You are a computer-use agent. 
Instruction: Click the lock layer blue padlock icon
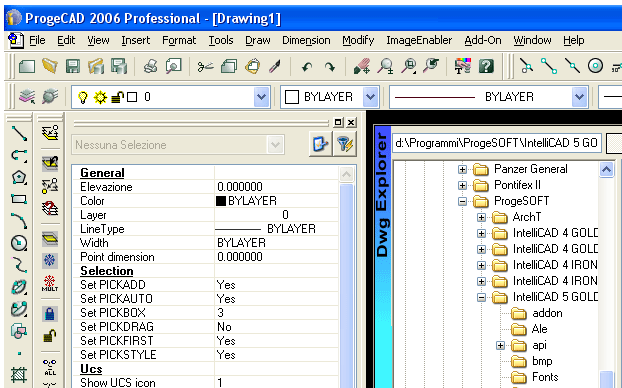coord(50,314)
